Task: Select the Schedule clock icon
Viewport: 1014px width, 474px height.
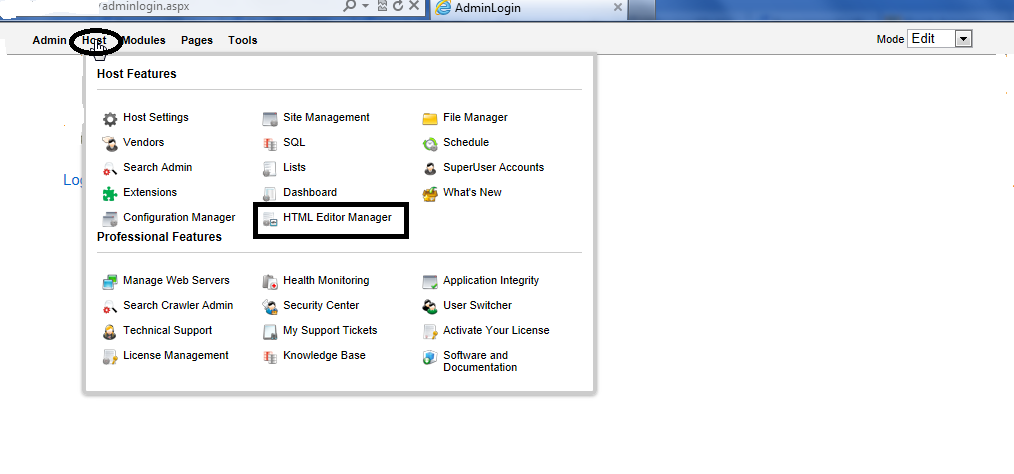Action: tap(430, 144)
